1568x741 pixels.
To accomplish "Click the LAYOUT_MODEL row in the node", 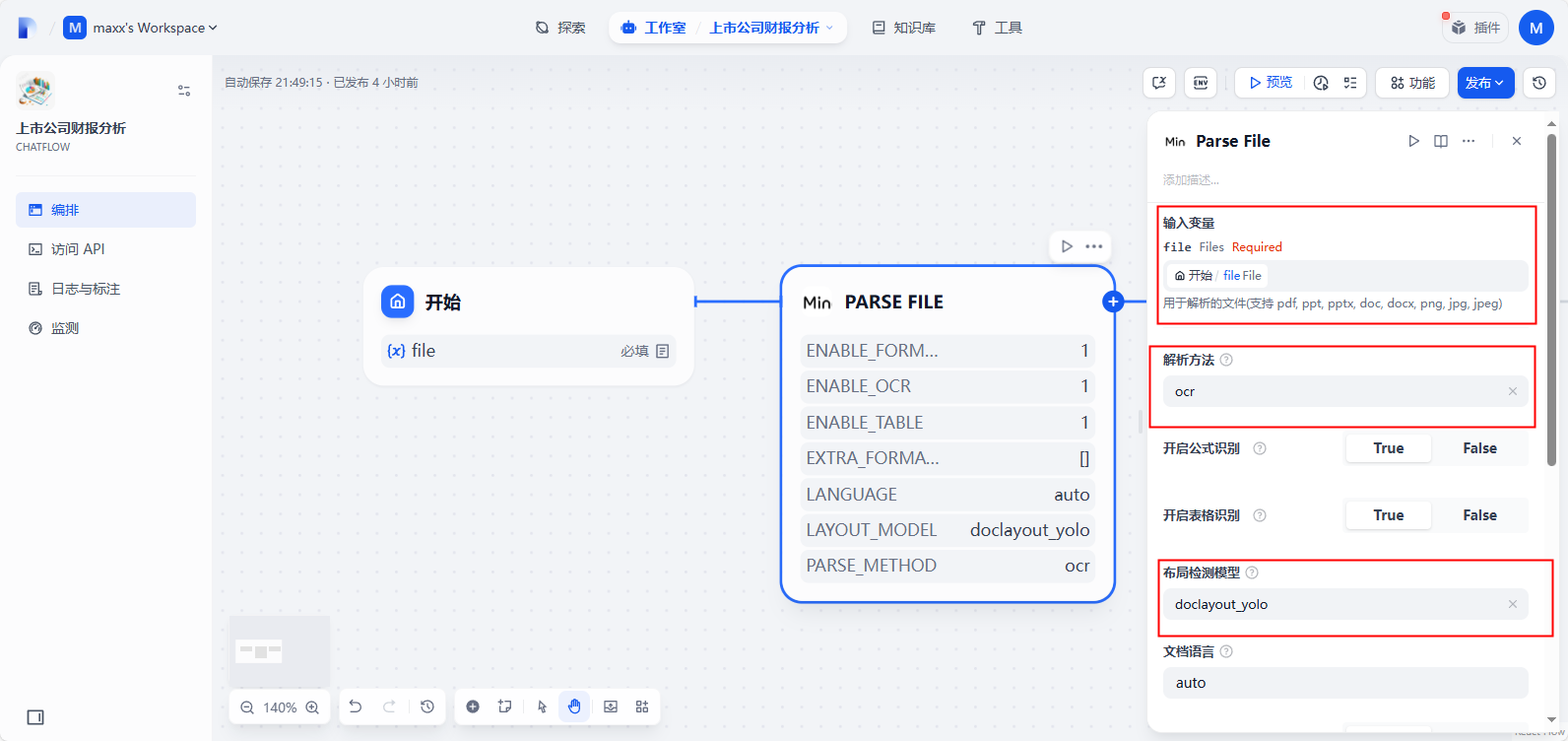I will 947,530.
